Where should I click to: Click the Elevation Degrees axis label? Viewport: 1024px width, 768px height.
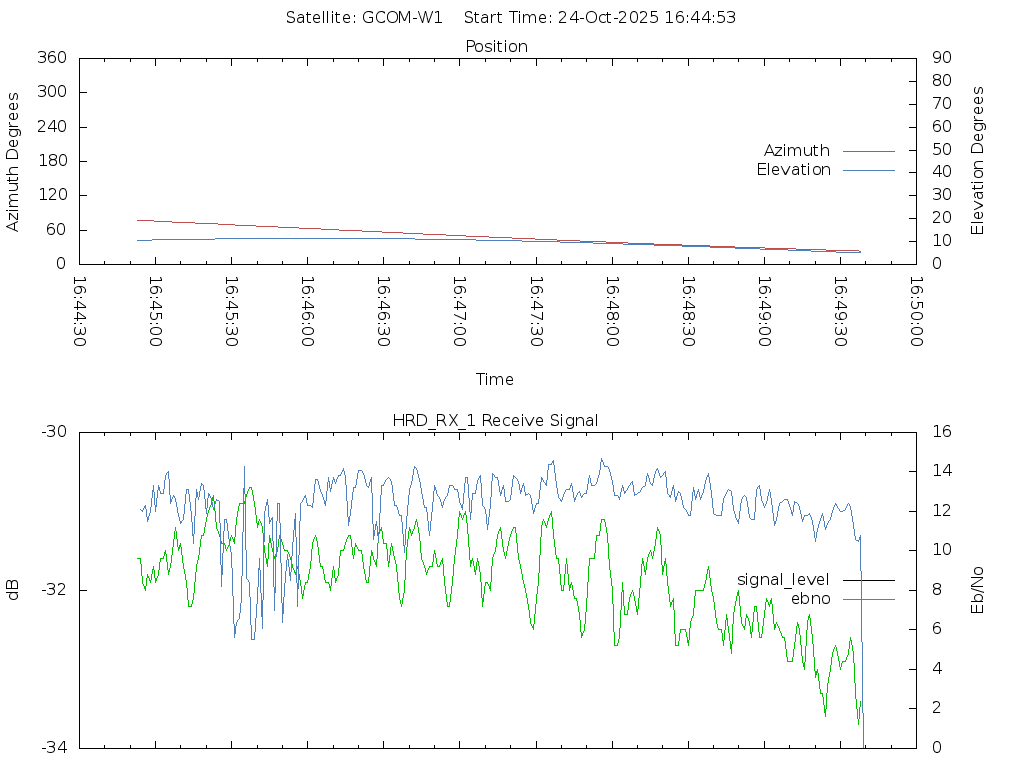pyautogui.click(x=978, y=161)
